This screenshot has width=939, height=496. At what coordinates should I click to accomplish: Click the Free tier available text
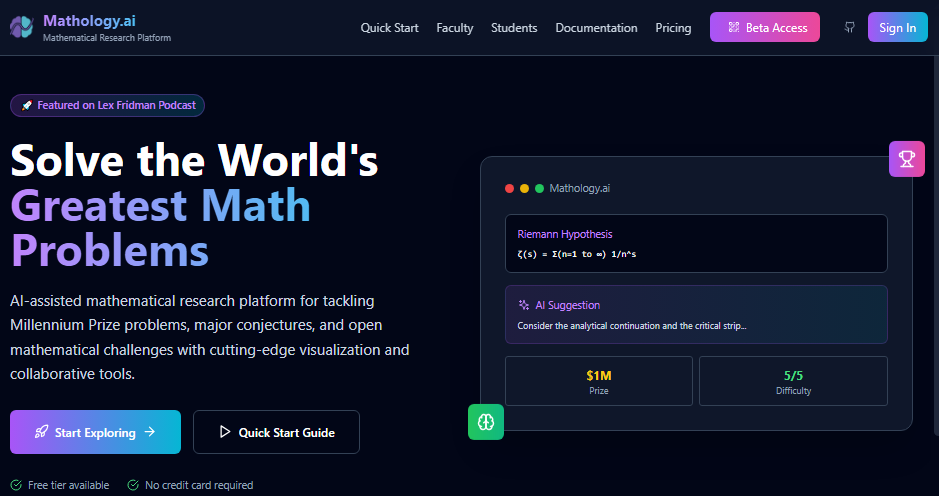pos(68,485)
